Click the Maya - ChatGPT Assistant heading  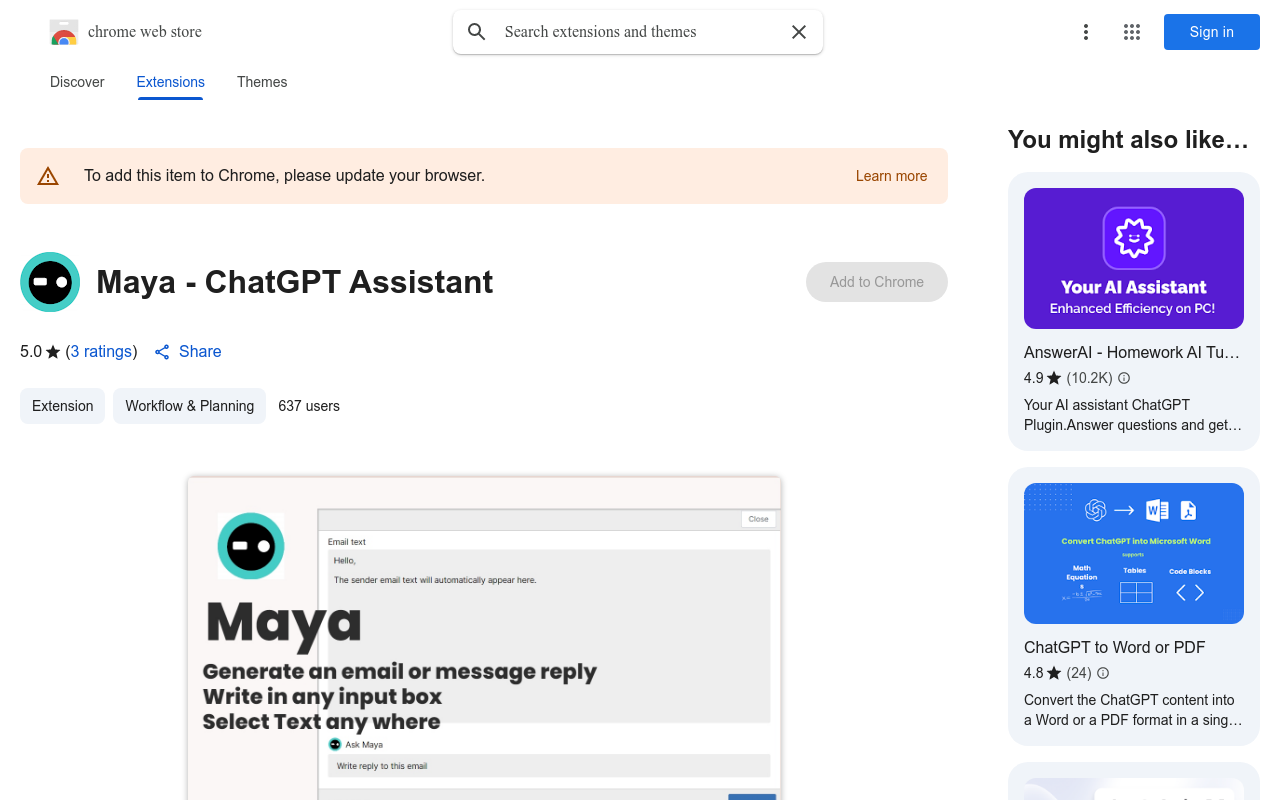point(295,282)
